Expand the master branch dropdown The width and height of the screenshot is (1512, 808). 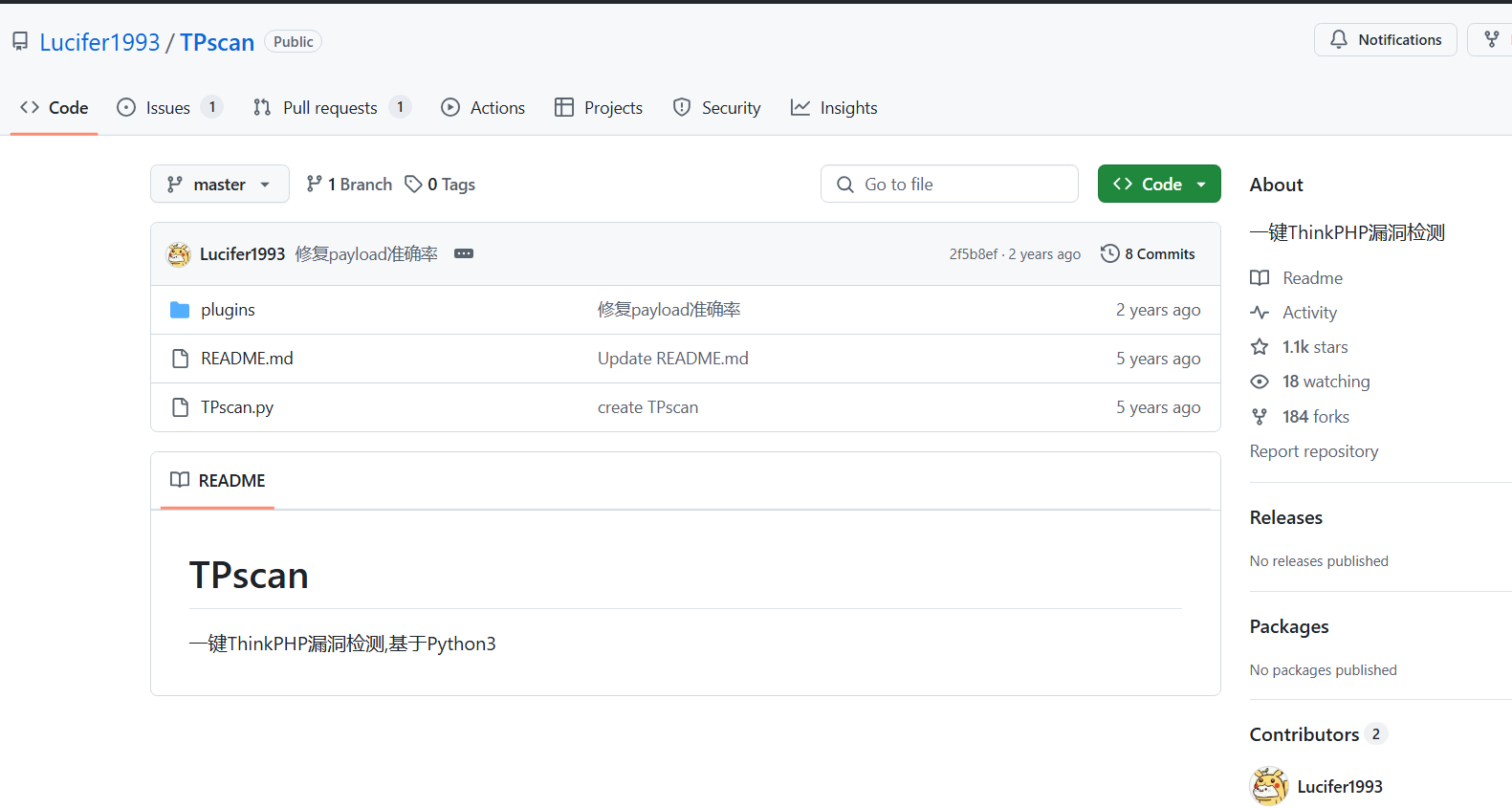(220, 184)
